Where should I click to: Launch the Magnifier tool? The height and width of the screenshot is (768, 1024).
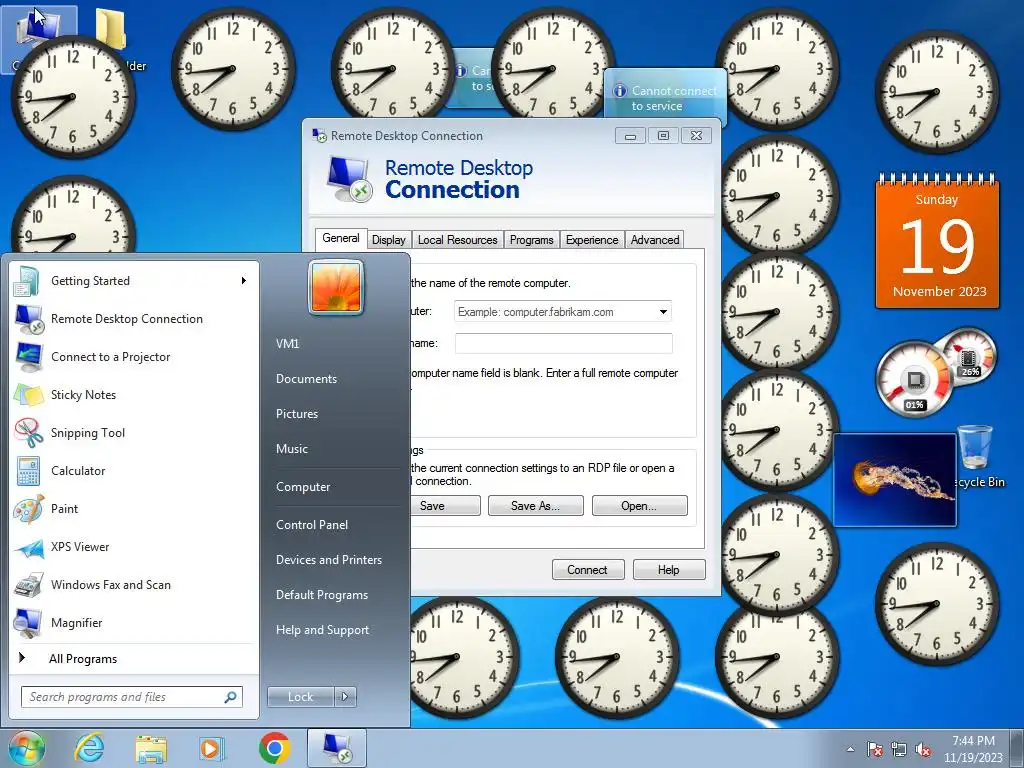133,622
